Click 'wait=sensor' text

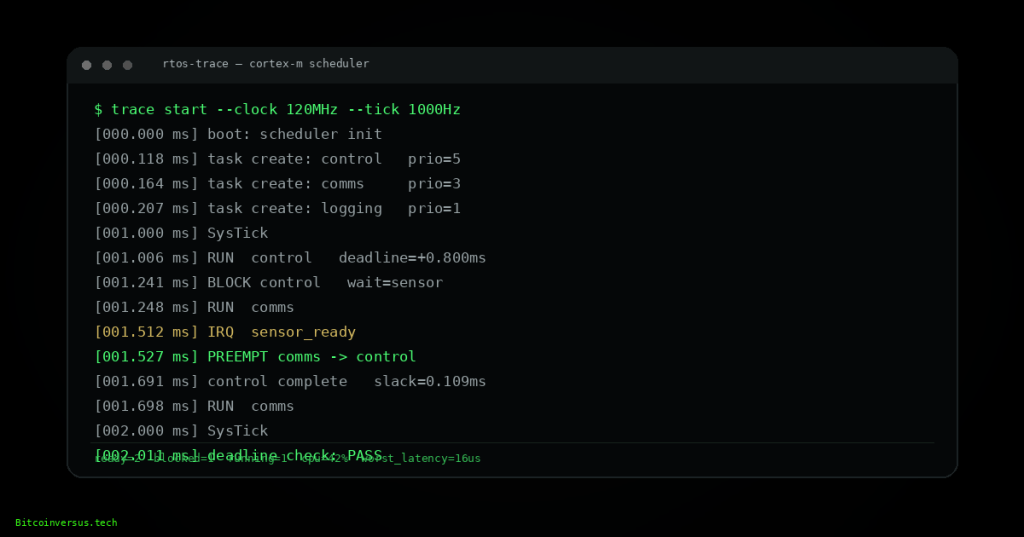click(394, 283)
